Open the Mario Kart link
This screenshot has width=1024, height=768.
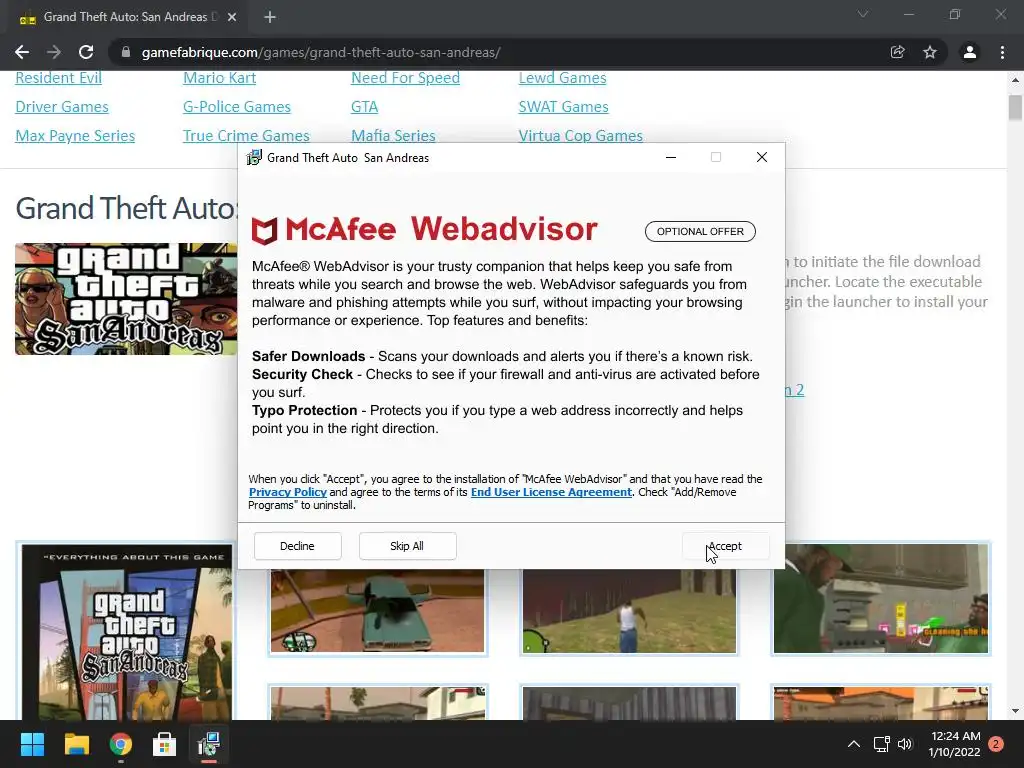[219, 78]
